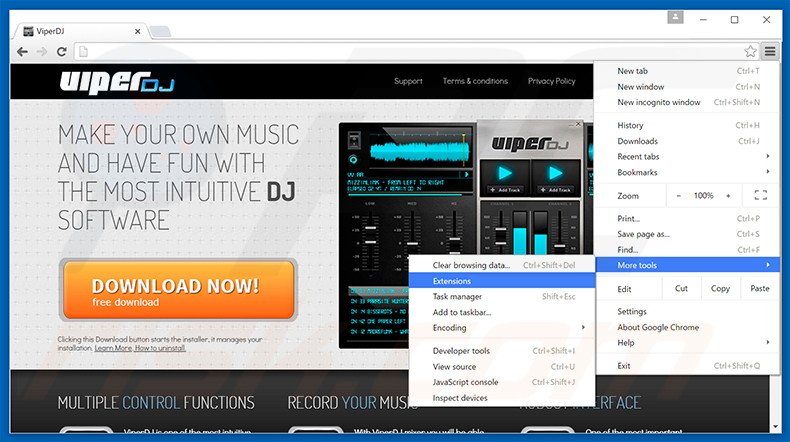The height and width of the screenshot is (442, 790).
Task: Click Paste in Edit row
Action: tap(759, 289)
